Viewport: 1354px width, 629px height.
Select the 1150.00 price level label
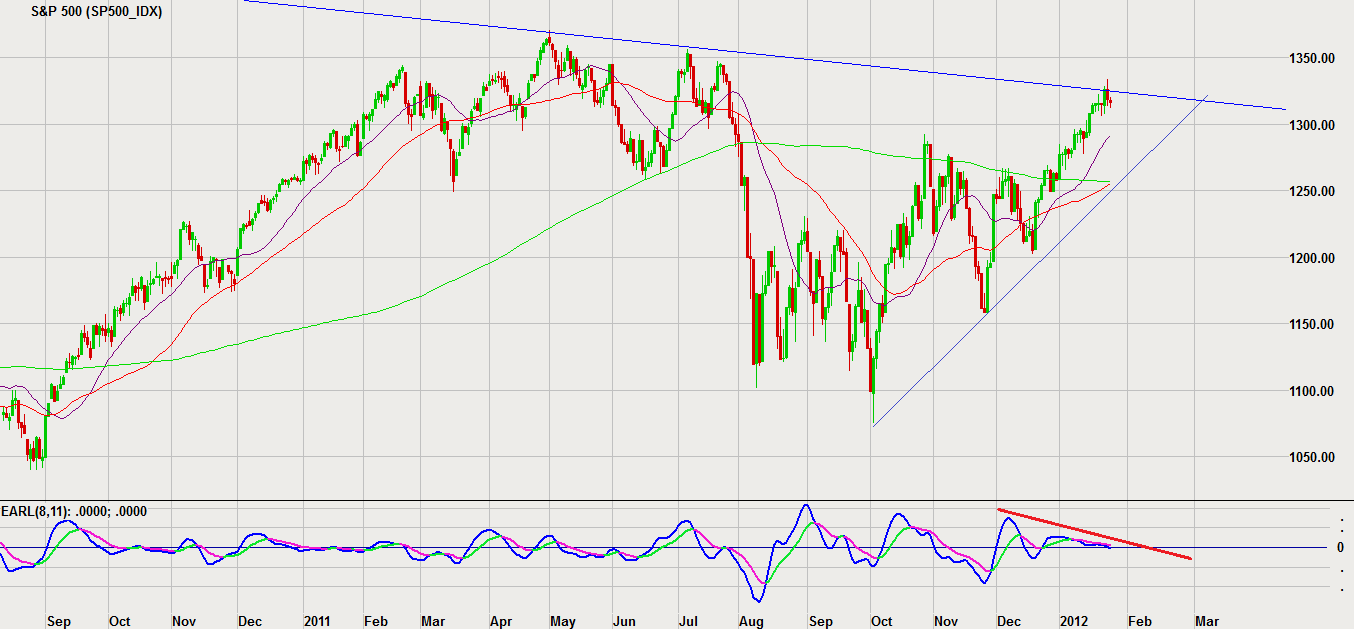pyautogui.click(x=1311, y=324)
